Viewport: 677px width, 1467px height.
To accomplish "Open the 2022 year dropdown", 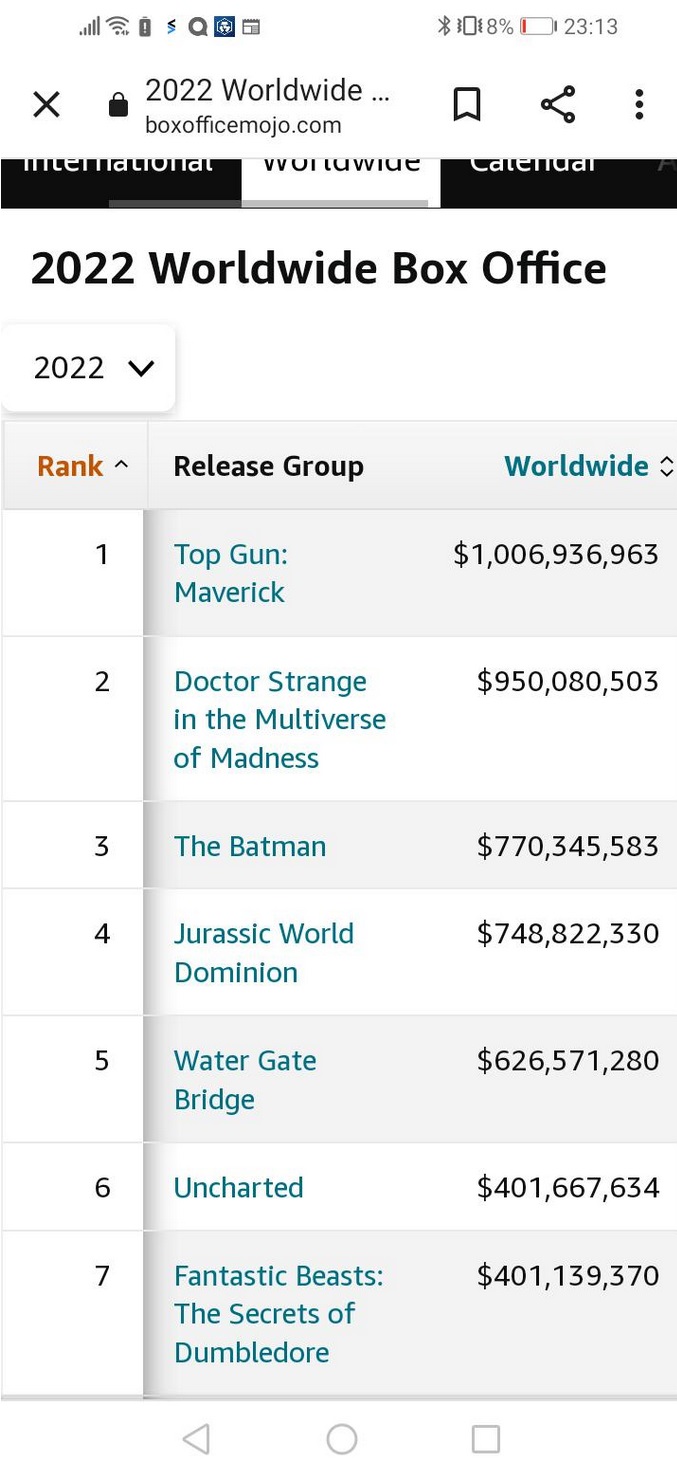I will 90,368.
